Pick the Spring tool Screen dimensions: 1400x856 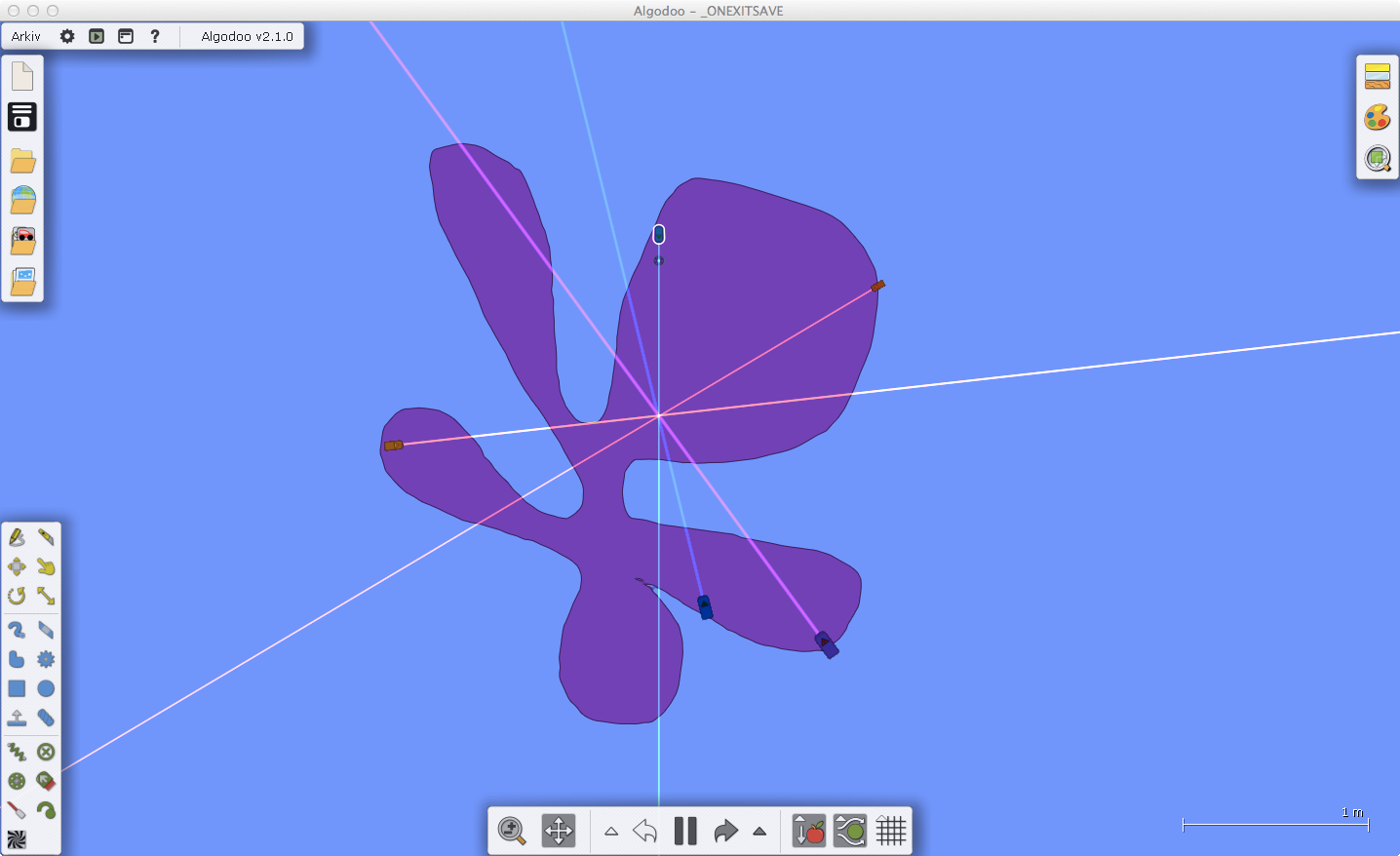tap(17, 752)
